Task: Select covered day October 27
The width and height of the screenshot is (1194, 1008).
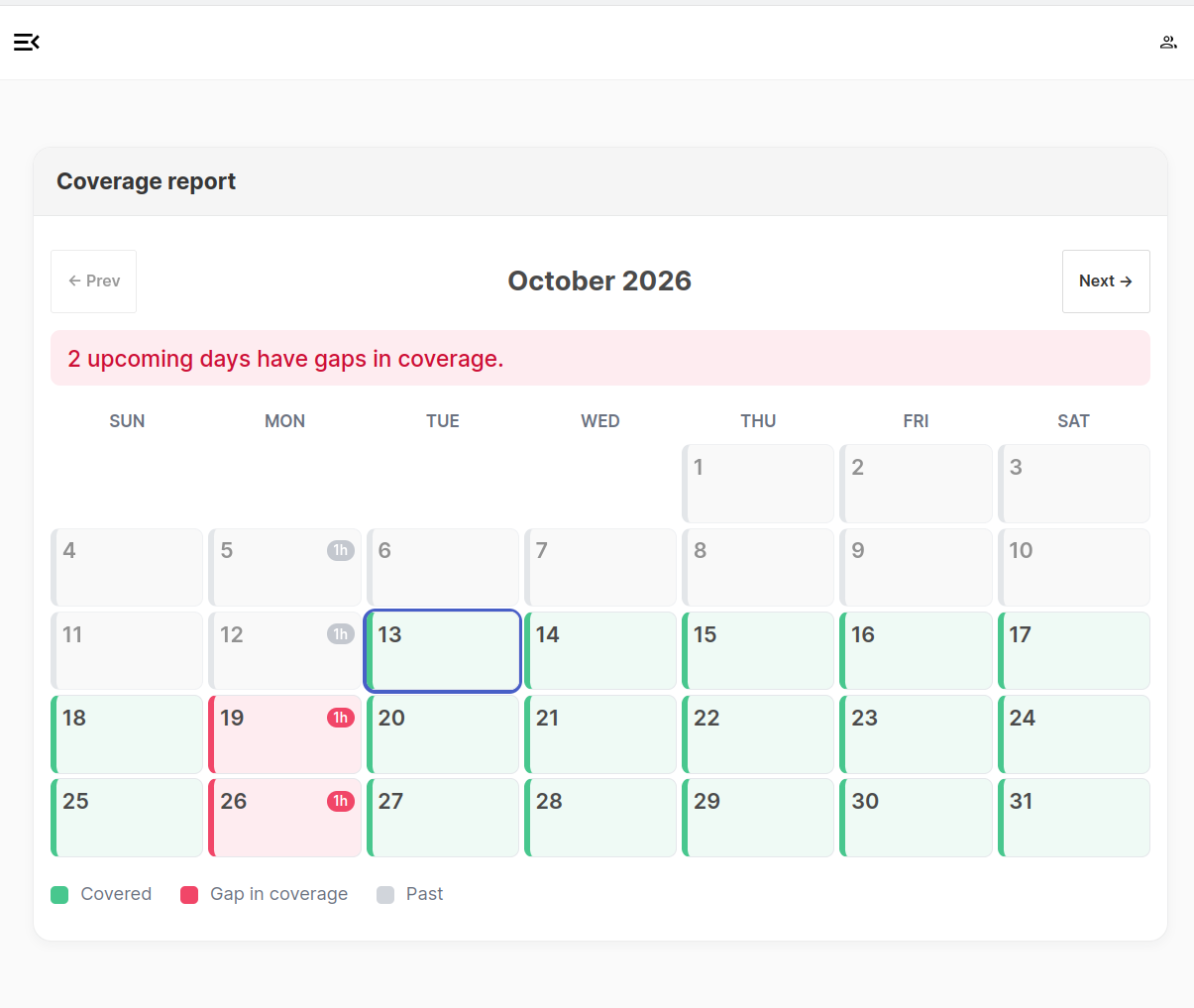Action: point(443,818)
